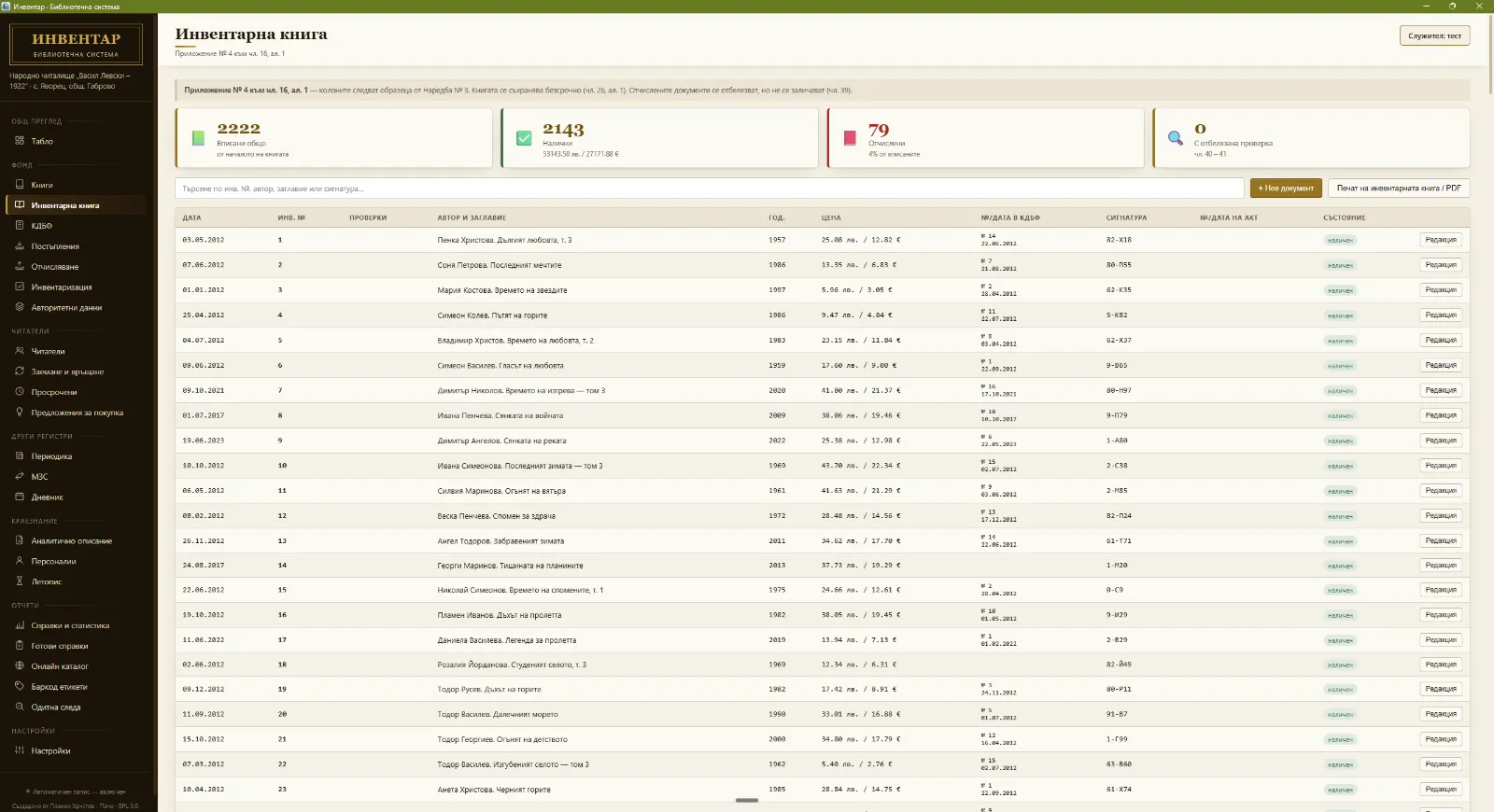The height and width of the screenshot is (812, 1494).
Task: Click the С отбелязана проверка card
Action: click(x=1311, y=138)
